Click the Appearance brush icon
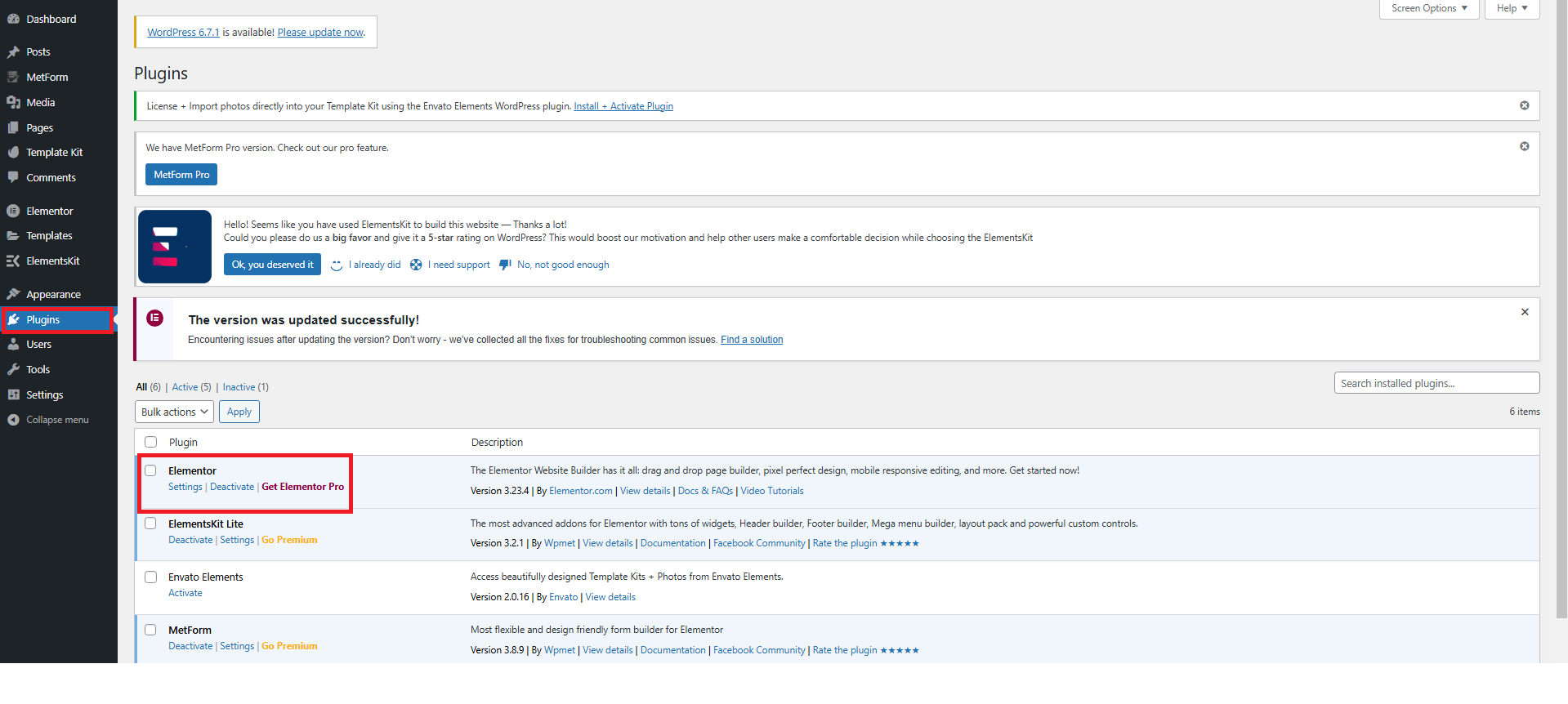 pos(13,294)
